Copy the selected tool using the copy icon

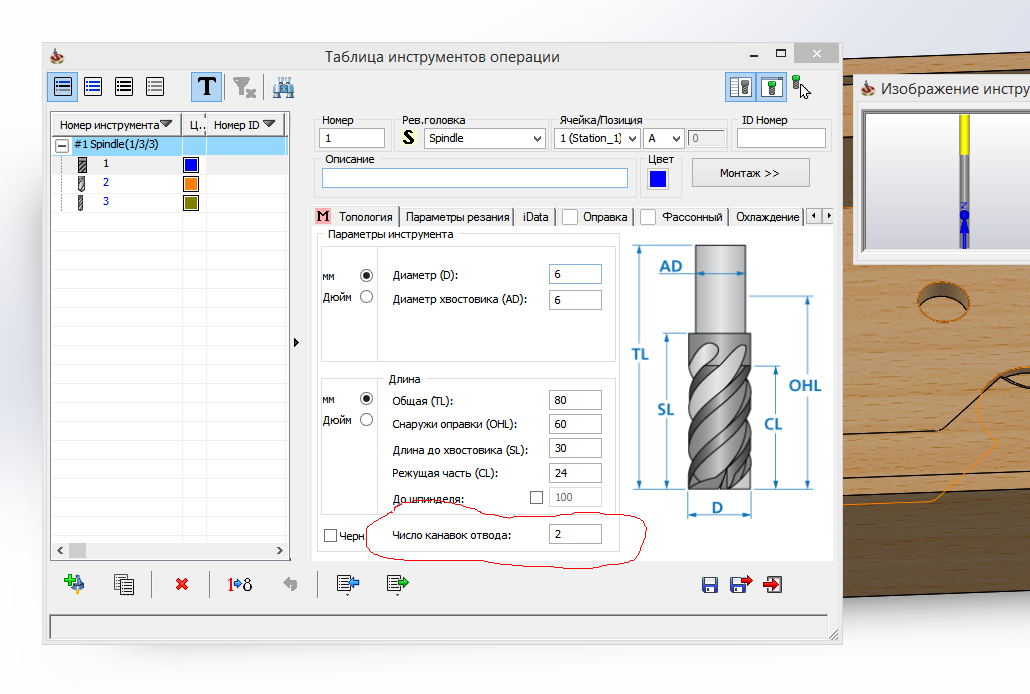click(x=123, y=584)
